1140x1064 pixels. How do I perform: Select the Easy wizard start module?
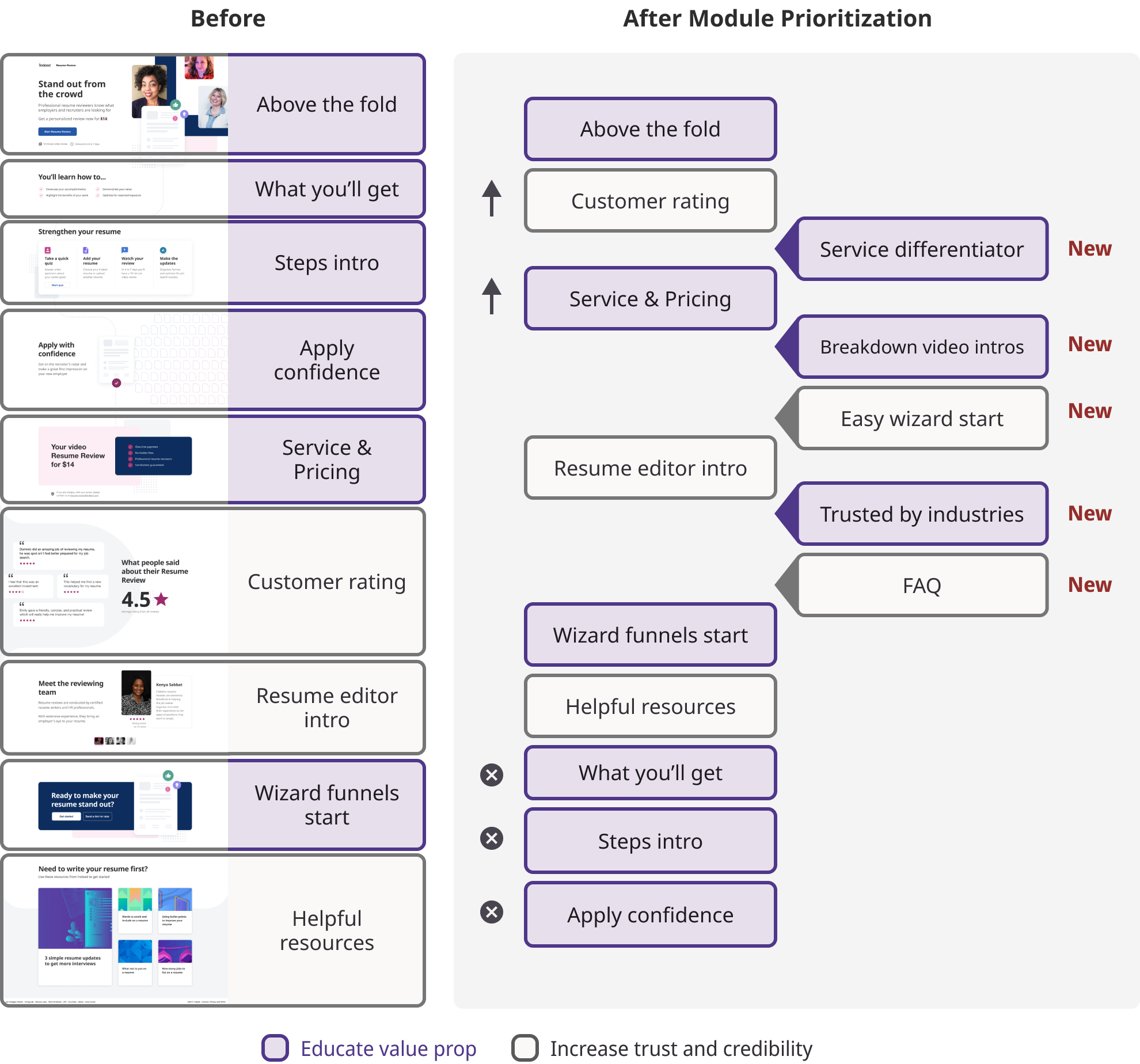(921, 419)
